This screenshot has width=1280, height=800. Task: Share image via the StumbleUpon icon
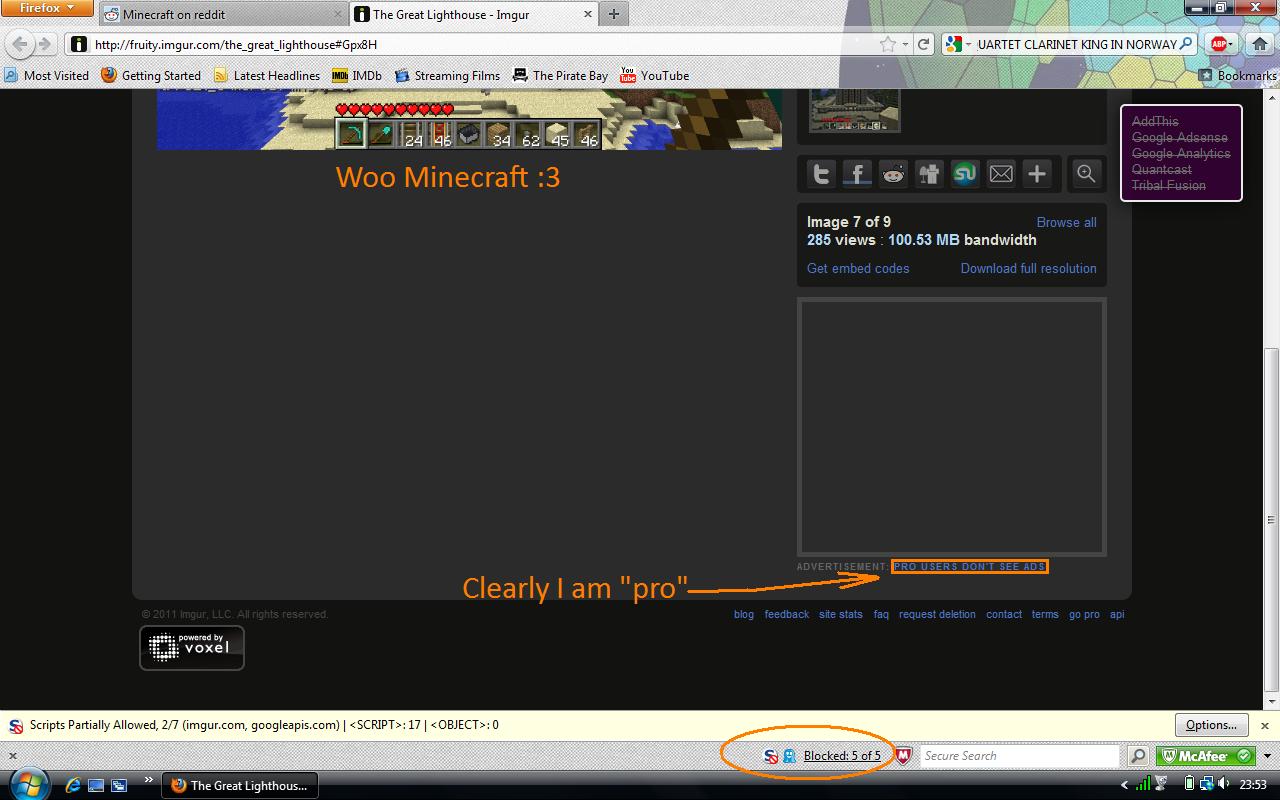click(x=965, y=174)
